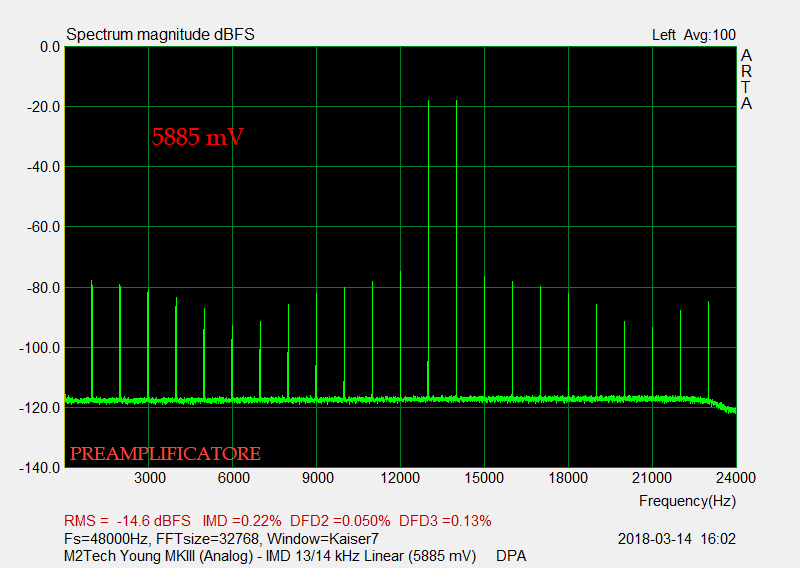This screenshot has width=800, height=568.
Task: Click the 'PREAMPLIFICATORE' red label
Action: 165,453
